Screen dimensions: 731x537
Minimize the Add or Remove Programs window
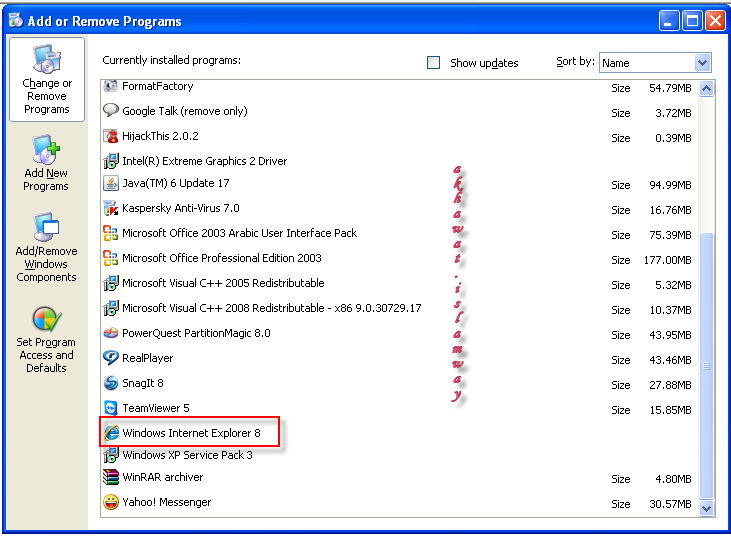669,21
